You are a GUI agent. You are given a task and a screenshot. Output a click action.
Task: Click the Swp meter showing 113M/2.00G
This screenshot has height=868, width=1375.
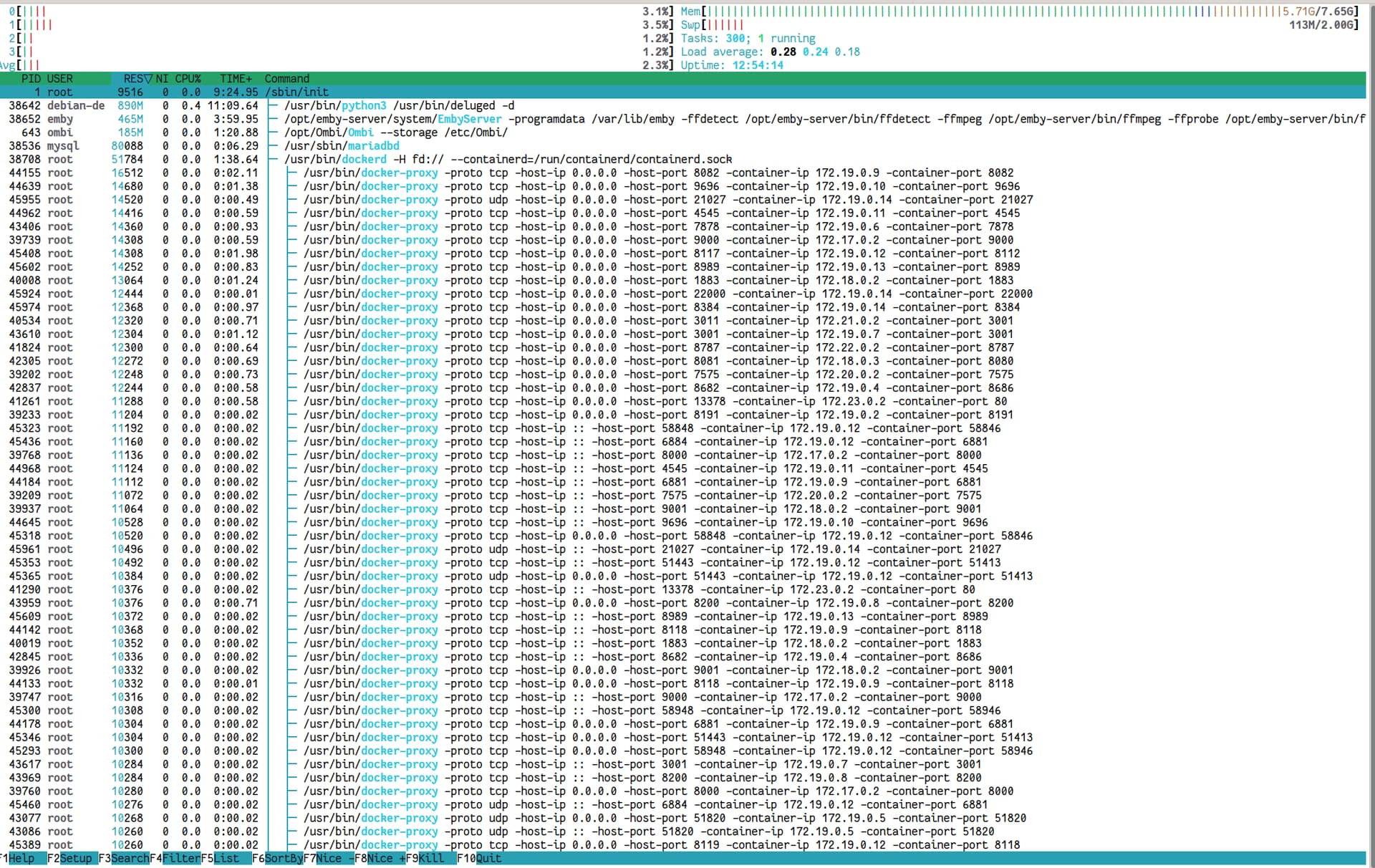(x=1020, y=25)
